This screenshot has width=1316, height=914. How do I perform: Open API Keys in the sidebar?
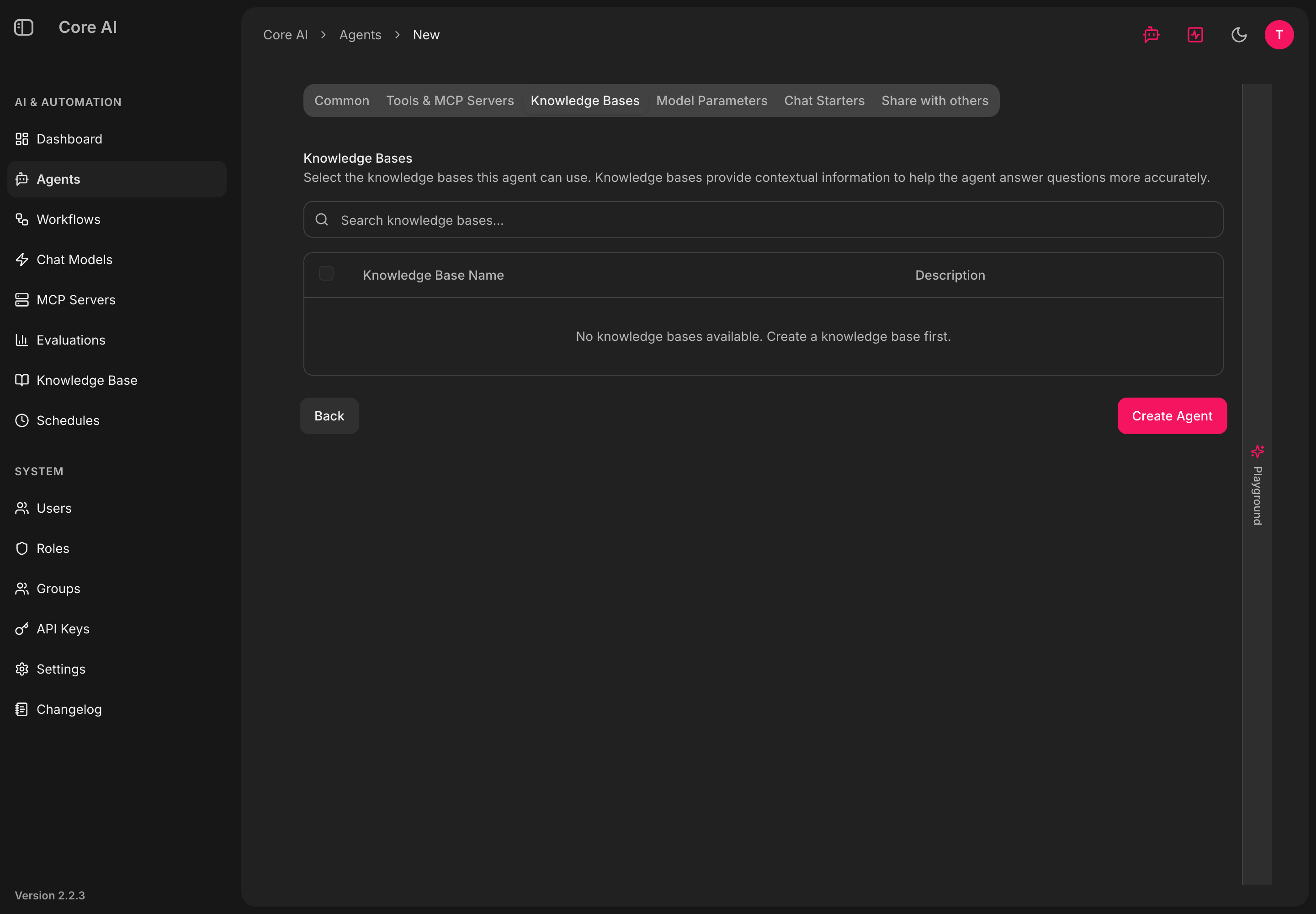point(117,629)
